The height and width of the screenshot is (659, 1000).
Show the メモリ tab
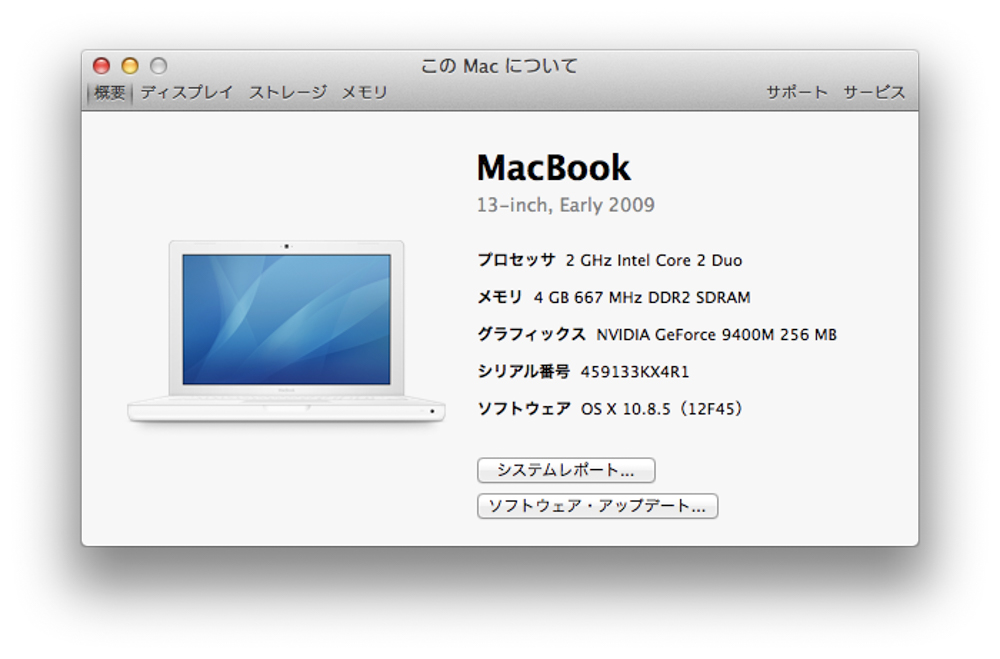tap(364, 93)
